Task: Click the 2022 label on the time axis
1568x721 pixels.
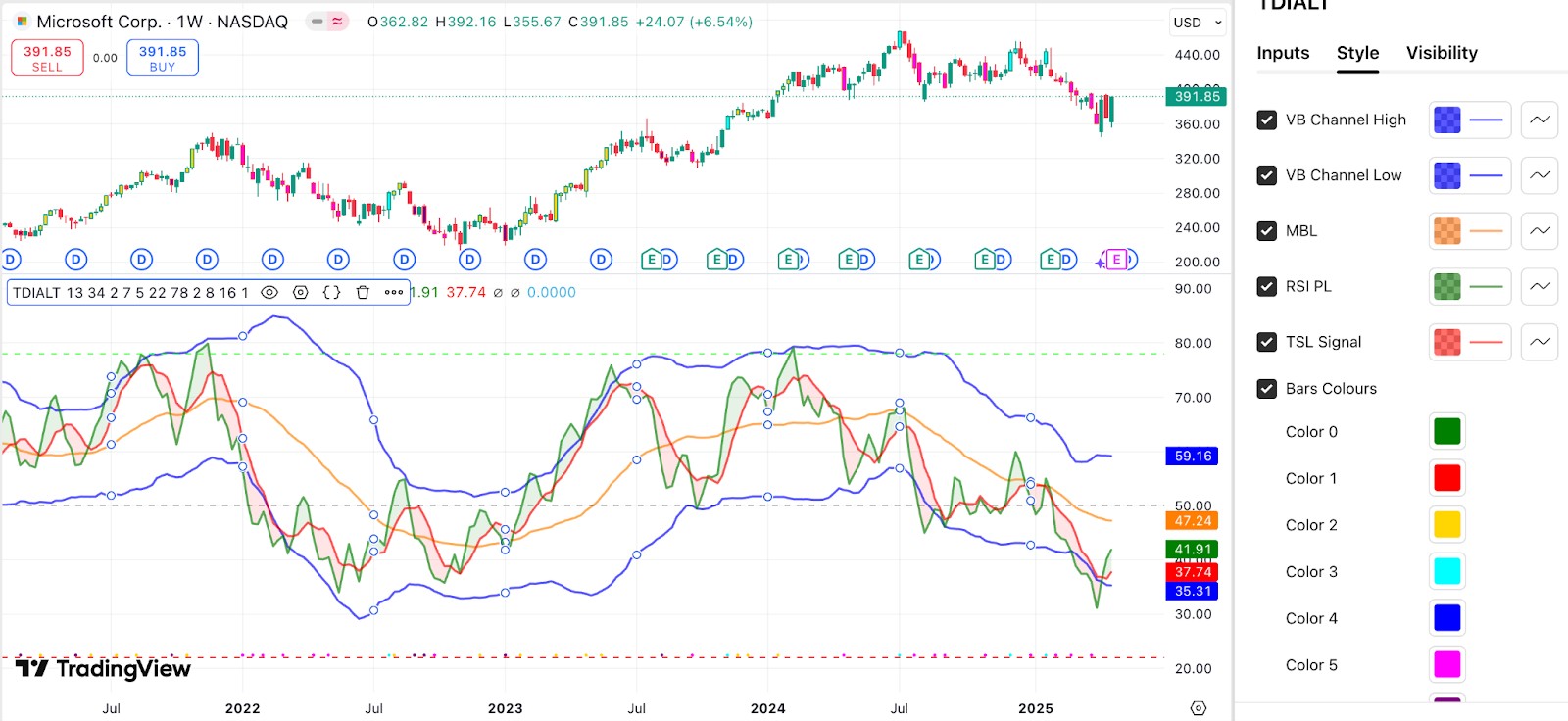Action: coord(242,708)
